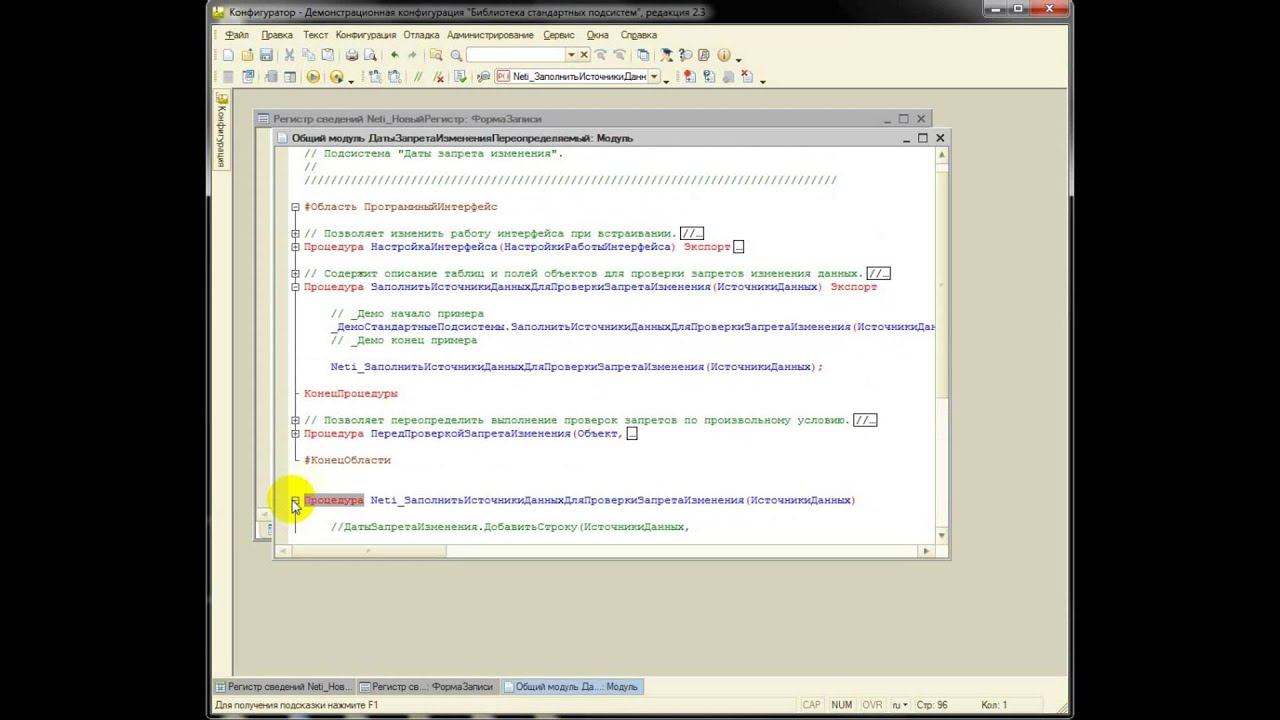
Task: Expand the НастройкаИнтерфейса procedure
Action: tap(295, 247)
